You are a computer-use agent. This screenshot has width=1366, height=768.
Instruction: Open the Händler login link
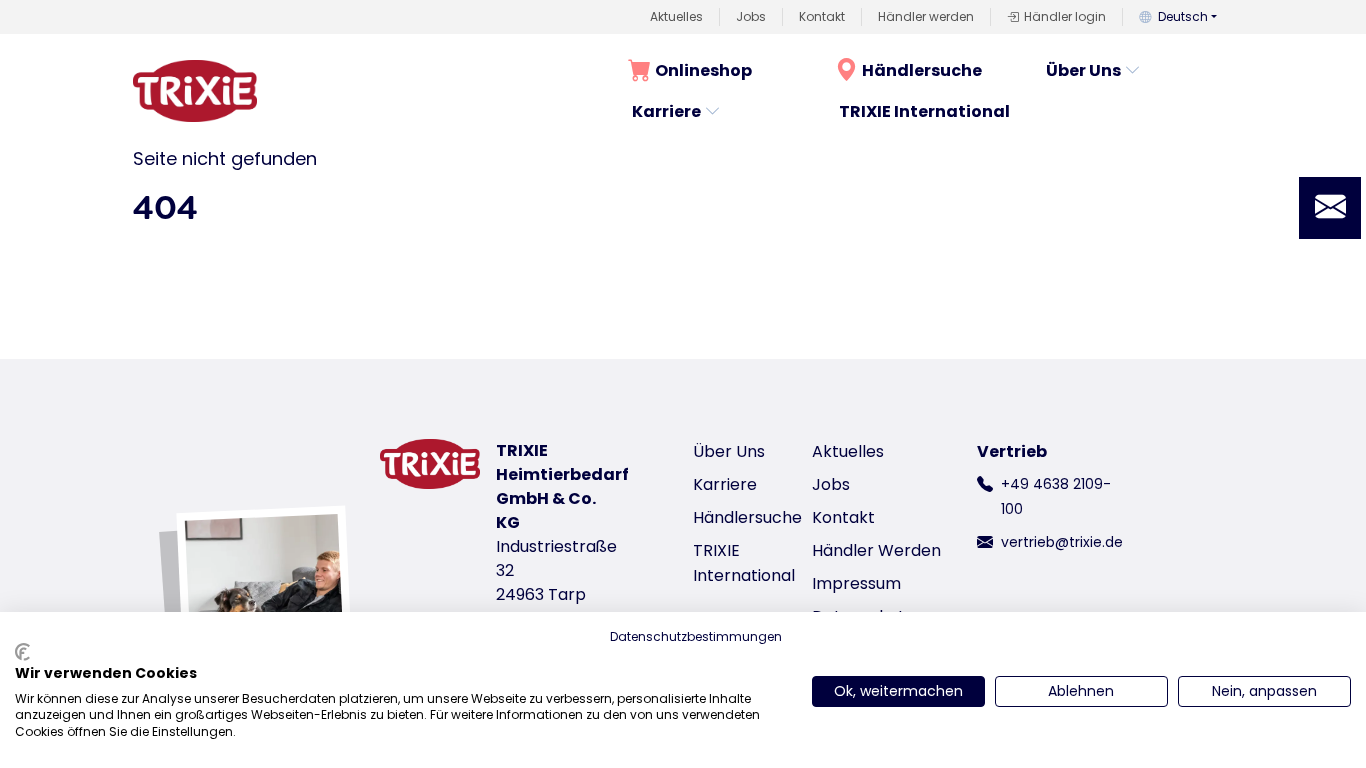1065,17
